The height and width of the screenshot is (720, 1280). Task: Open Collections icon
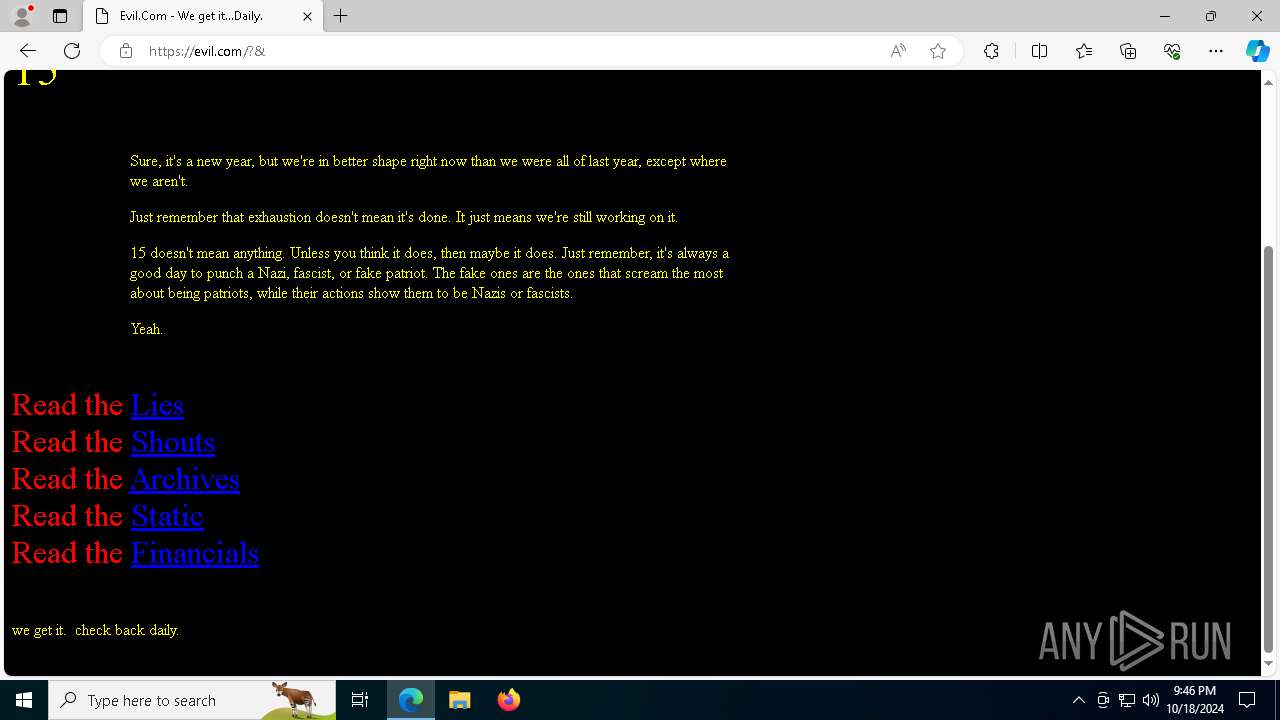pos(1128,51)
